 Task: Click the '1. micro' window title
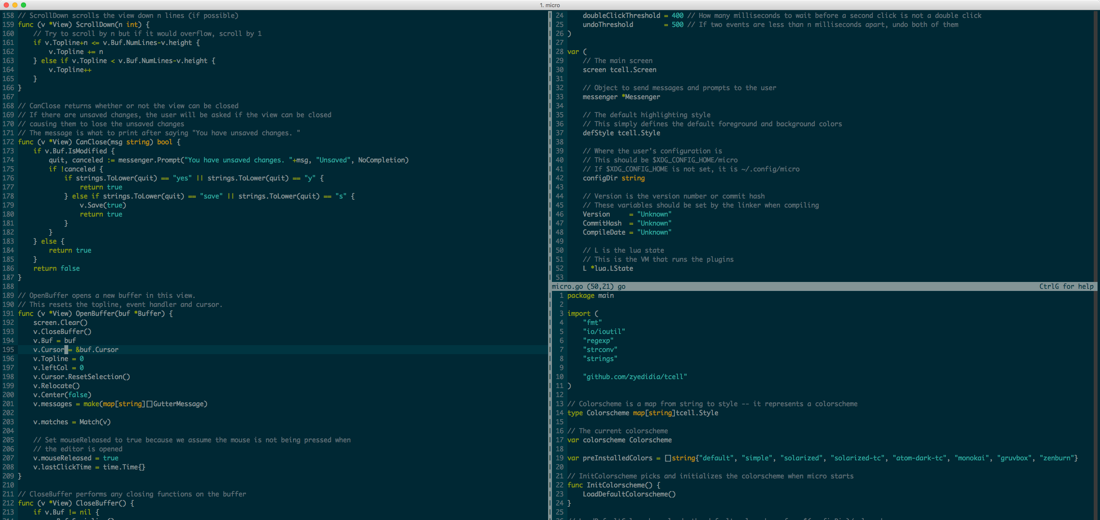point(550,5)
